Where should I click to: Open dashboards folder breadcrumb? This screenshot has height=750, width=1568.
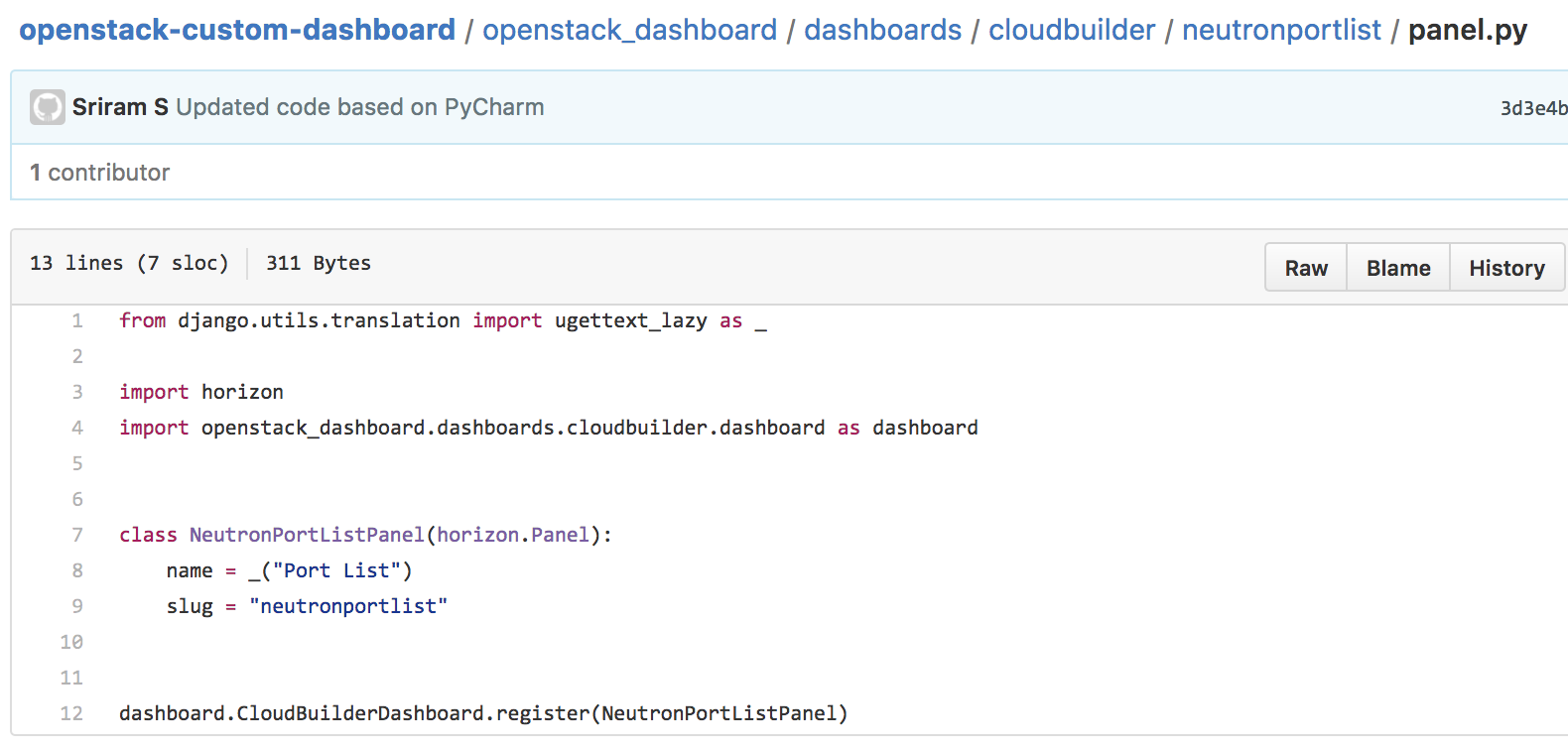tap(882, 30)
